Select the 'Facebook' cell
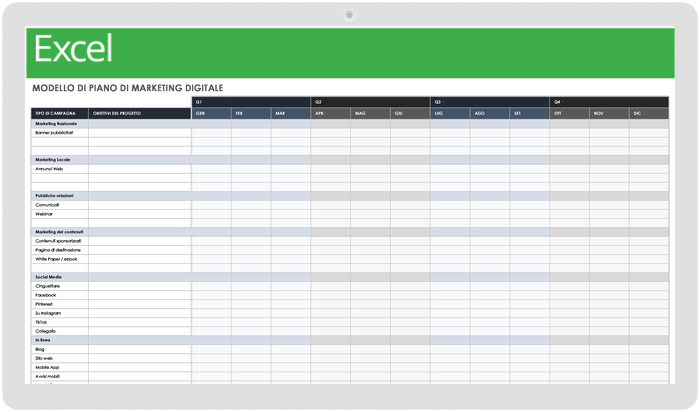Viewport: 700px width, 412px height. (x=60, y=295)
